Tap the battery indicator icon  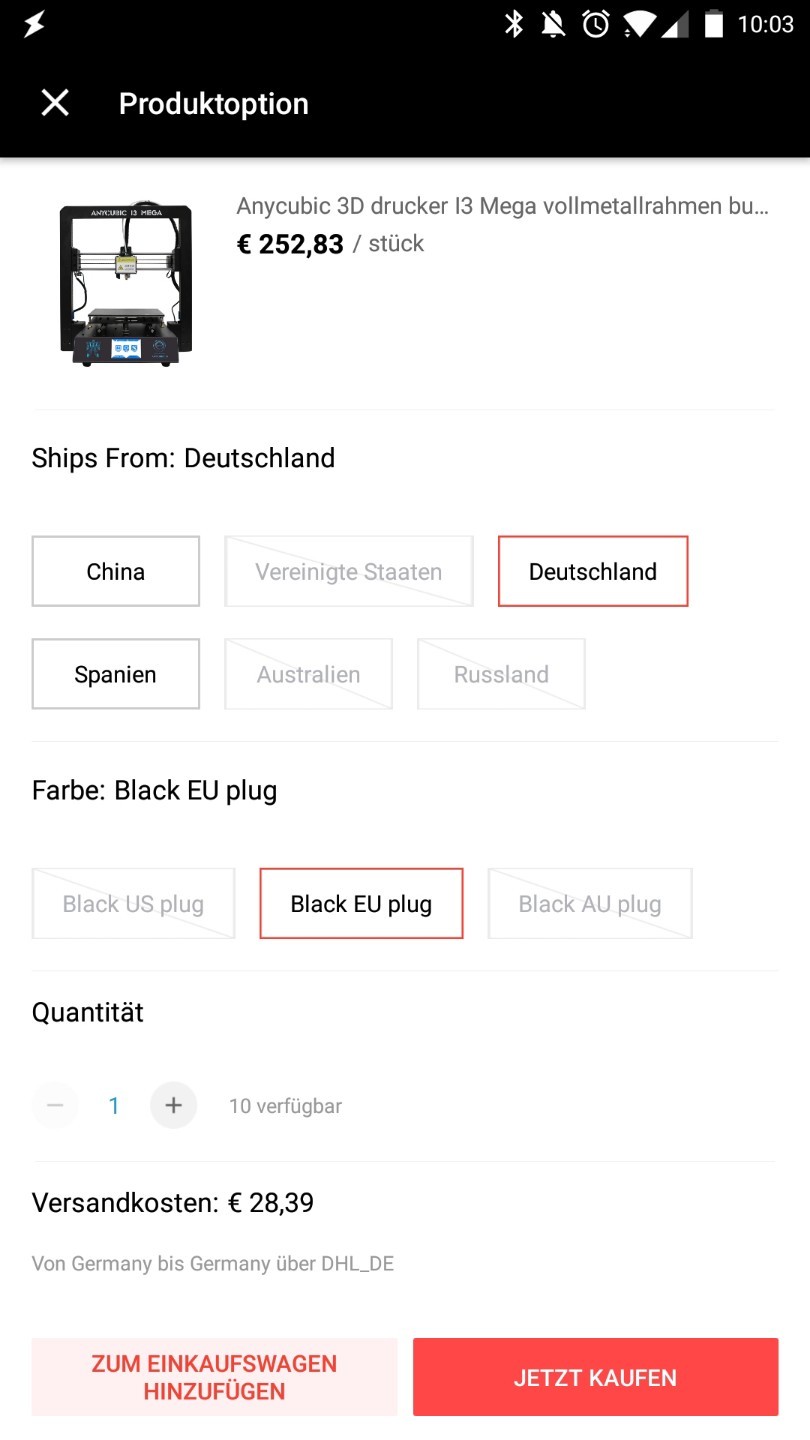click(x=713, y=24)
